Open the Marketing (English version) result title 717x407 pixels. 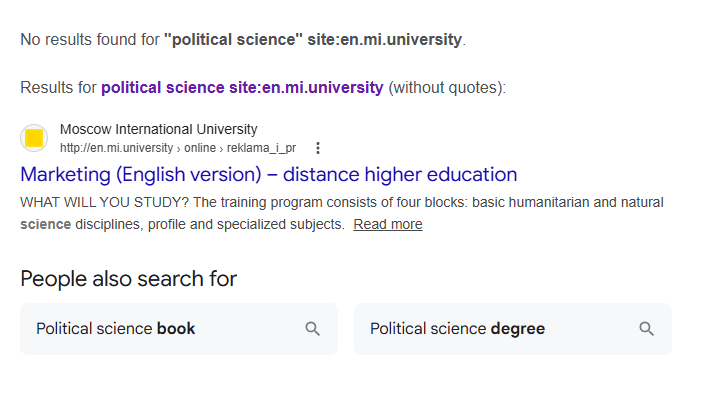[x=268, y=175]
